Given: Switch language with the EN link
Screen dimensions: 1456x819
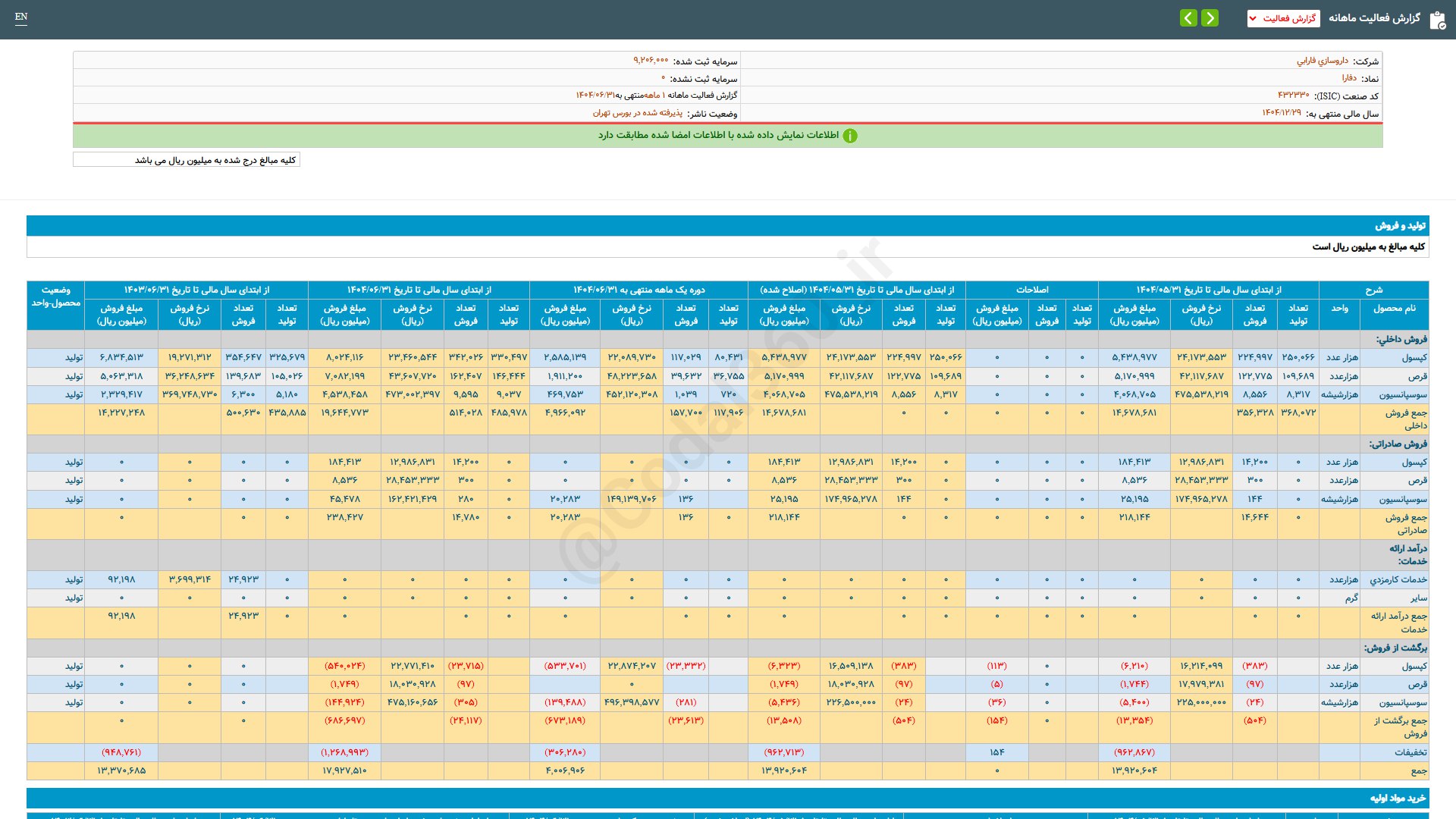Looking at the screenshot, I should pos(21,17).
